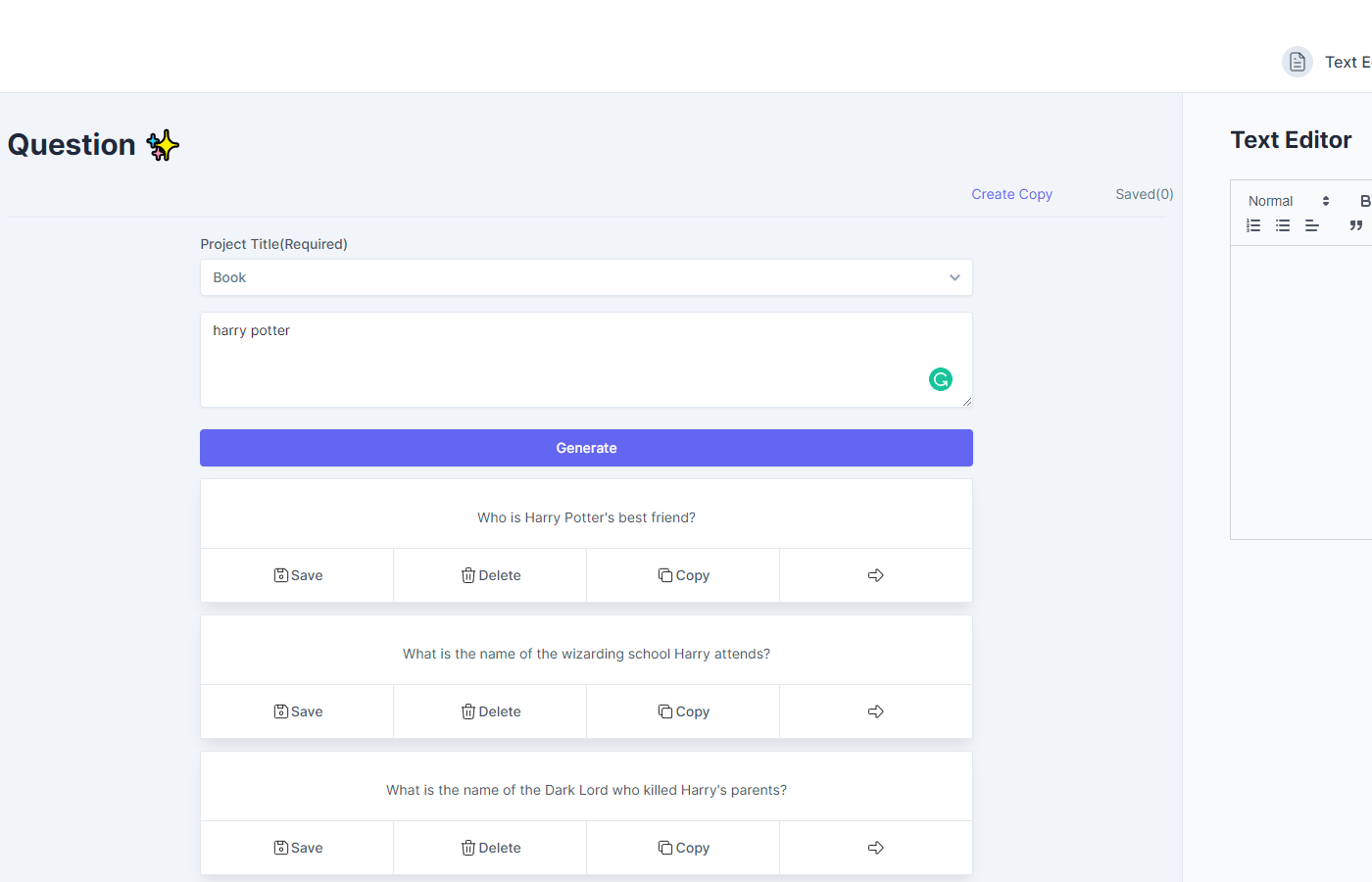
Task: Click the arrow icon for the best friend question
Action: coord(875,575)
